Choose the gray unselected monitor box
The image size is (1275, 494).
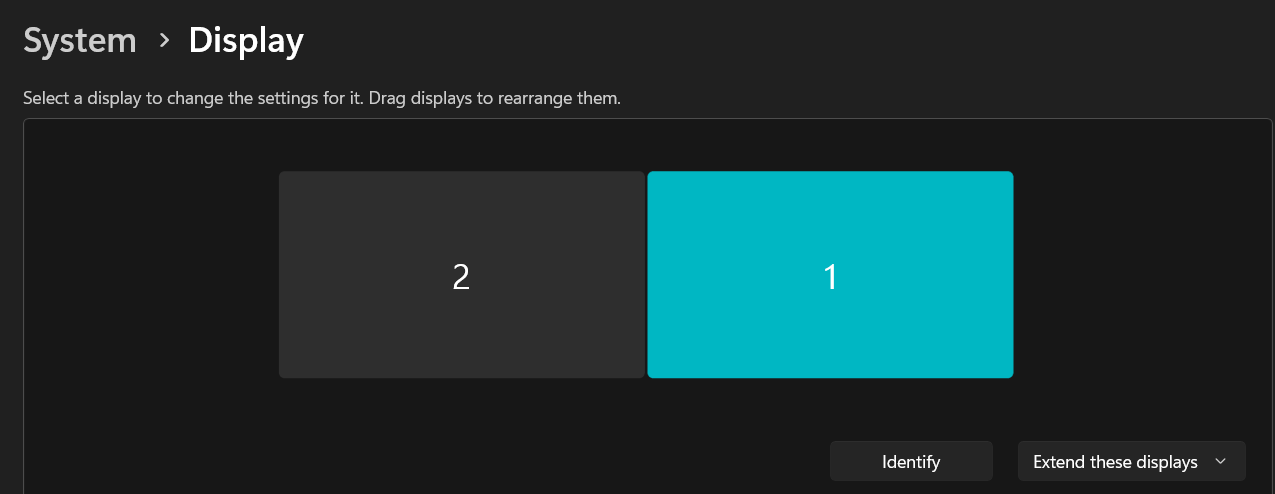pos(461,275)
